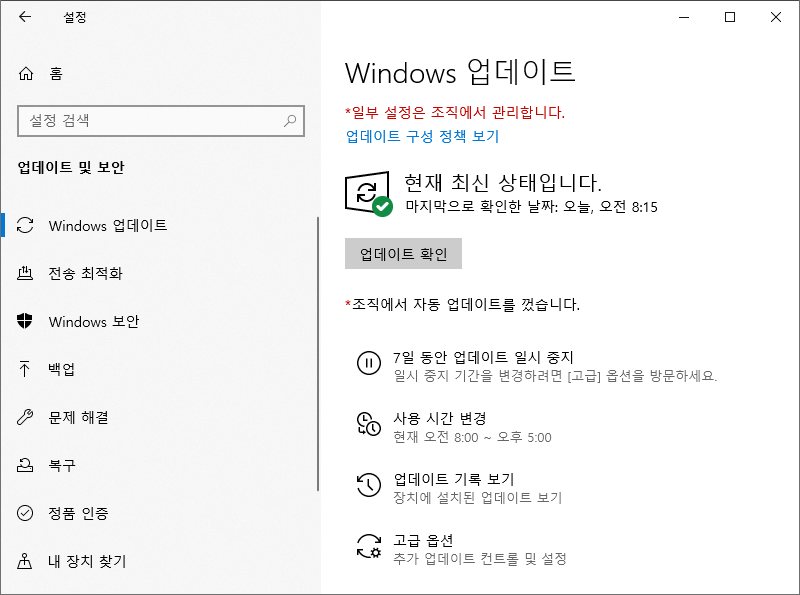
Task: Click the 설정 검색 input field
Action: pos(161,121)
